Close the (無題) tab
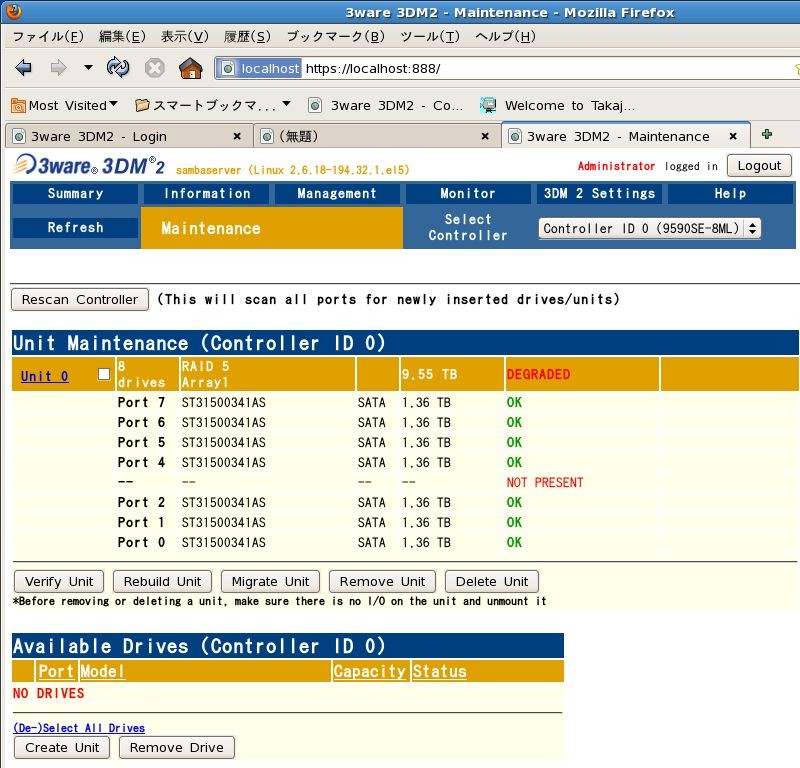 (485, 136)
